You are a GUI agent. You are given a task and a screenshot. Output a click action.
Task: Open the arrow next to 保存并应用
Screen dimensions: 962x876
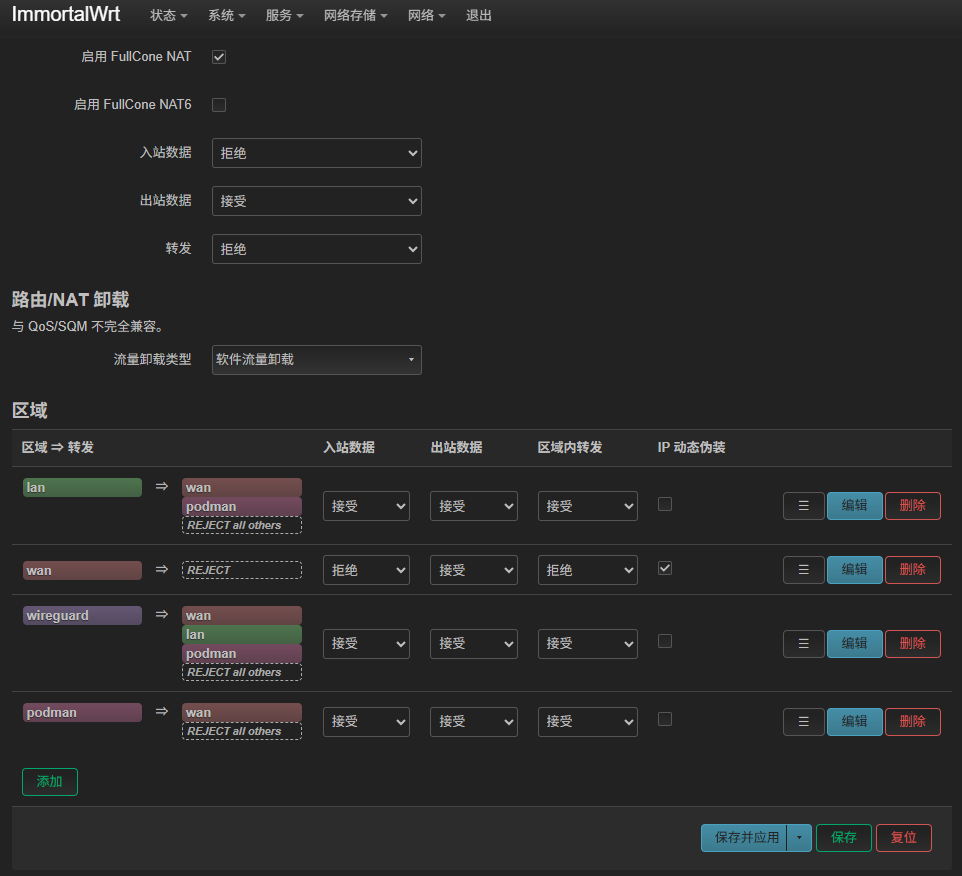799,838
